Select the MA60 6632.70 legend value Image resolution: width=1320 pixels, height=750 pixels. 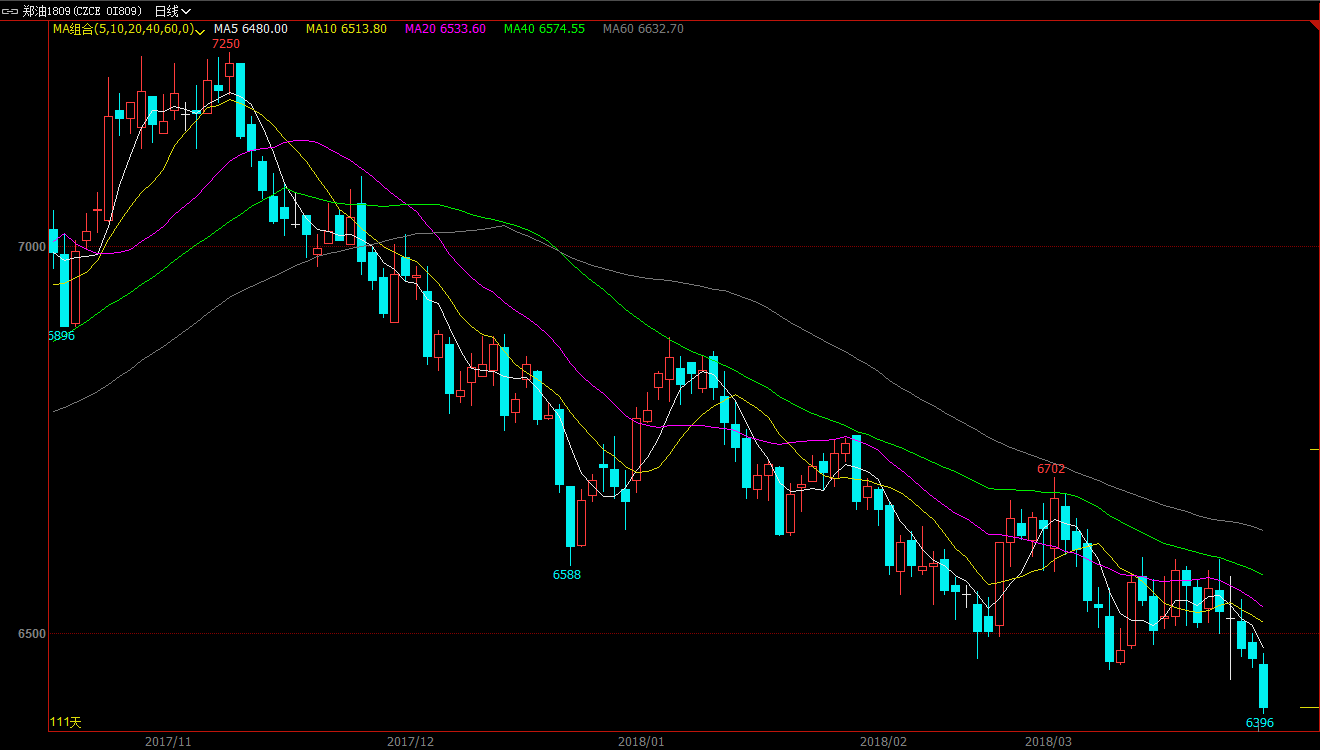[643, 29]
